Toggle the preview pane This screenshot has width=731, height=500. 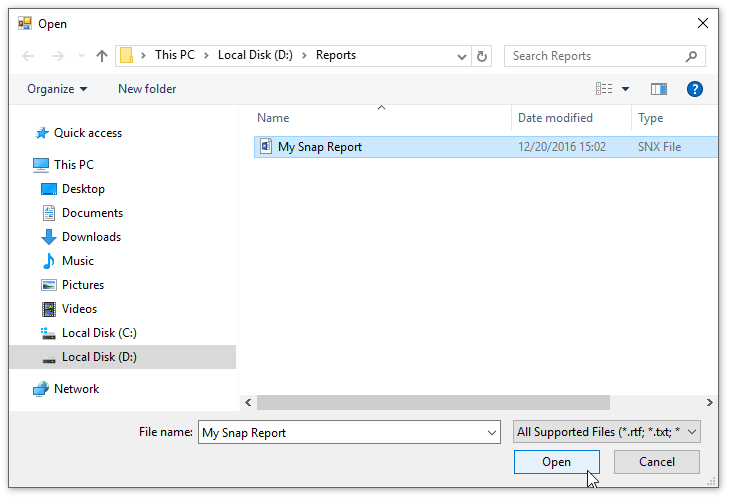tap(659, 89)
